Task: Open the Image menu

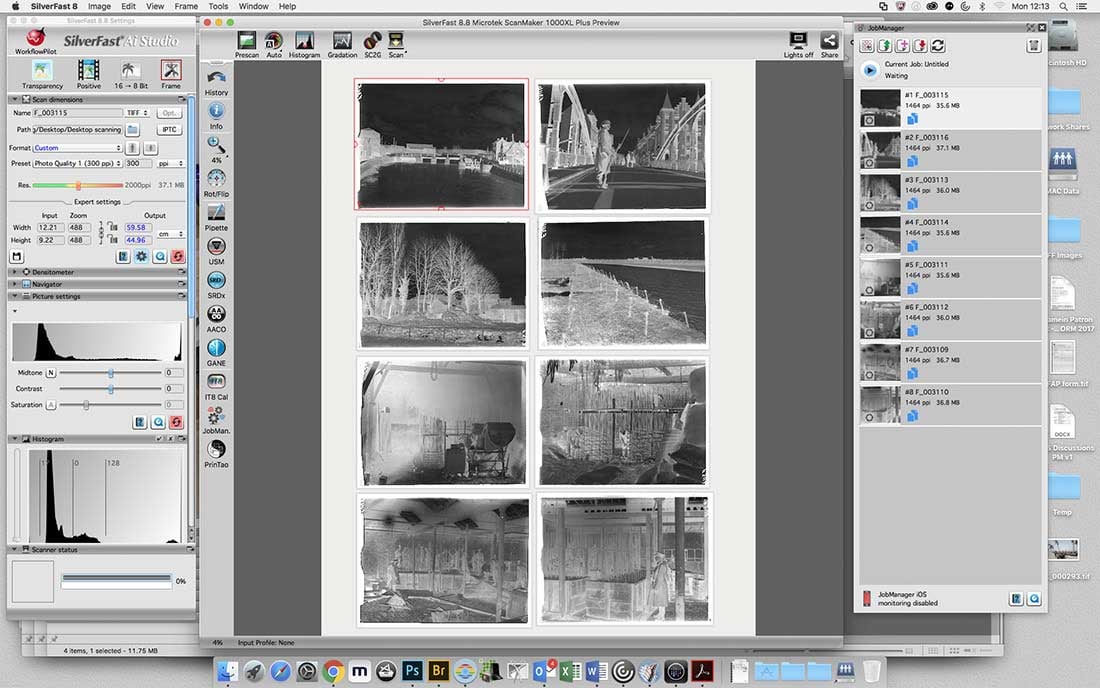Action: [99, 6]
